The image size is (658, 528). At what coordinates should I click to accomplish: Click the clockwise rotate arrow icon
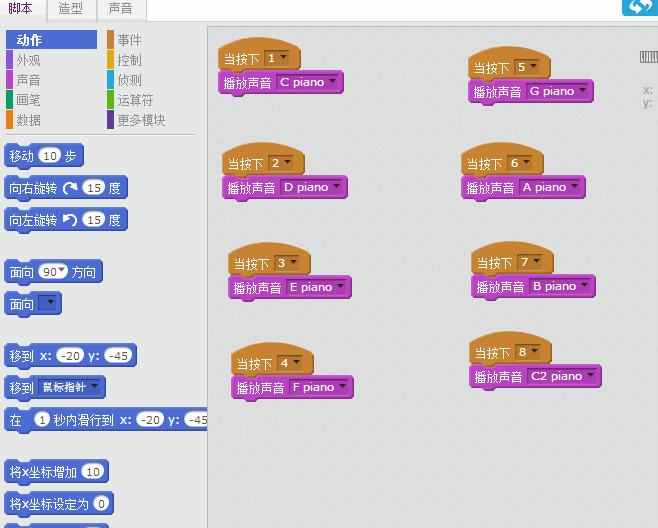pos(70,188)
